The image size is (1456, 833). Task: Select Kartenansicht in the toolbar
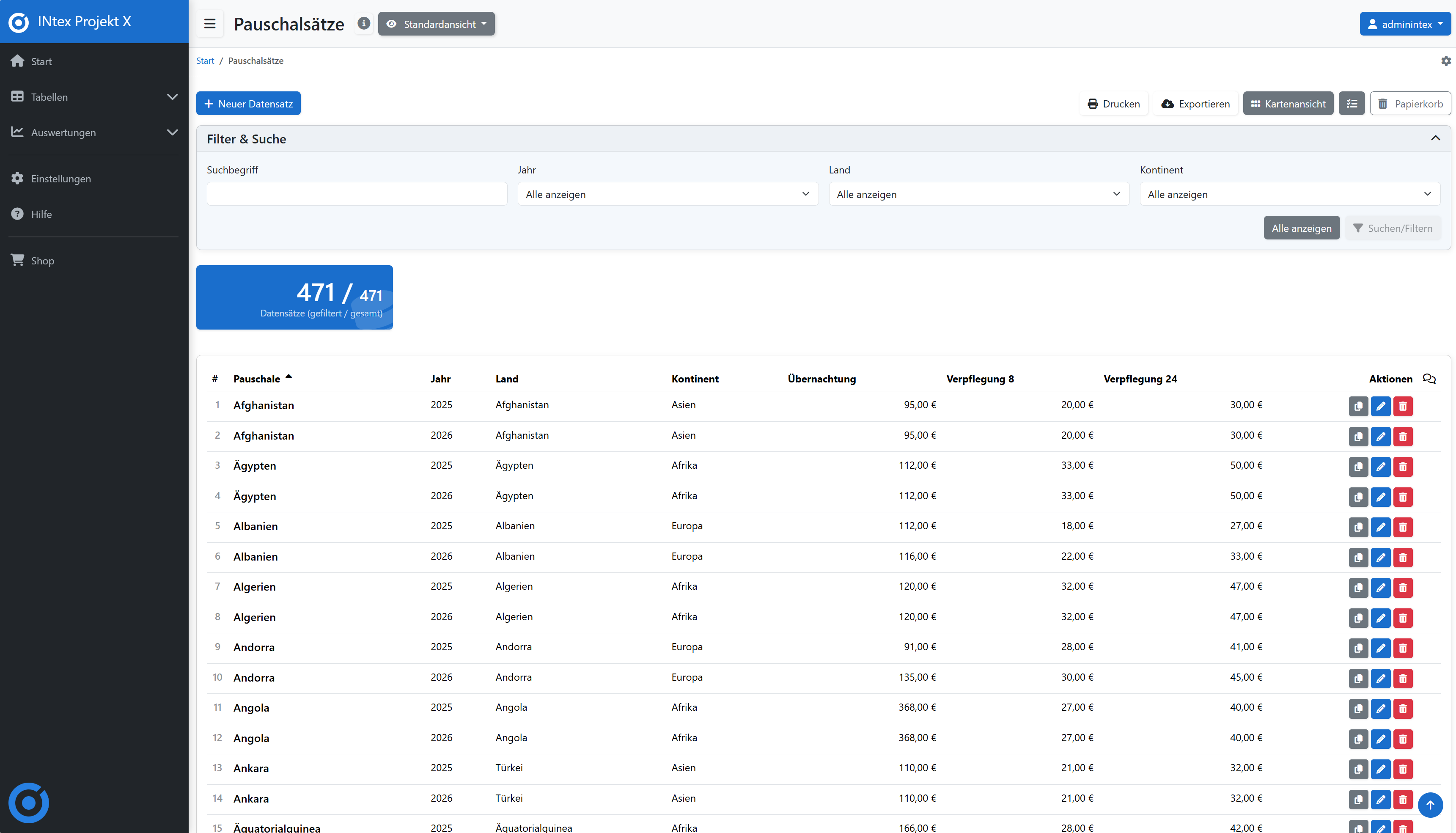pyautogui.click(x=1288, y=104)
